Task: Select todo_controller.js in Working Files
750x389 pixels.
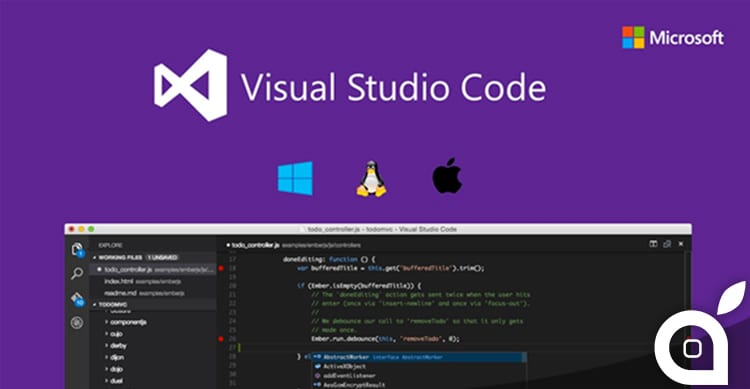Action: (153, 269)
